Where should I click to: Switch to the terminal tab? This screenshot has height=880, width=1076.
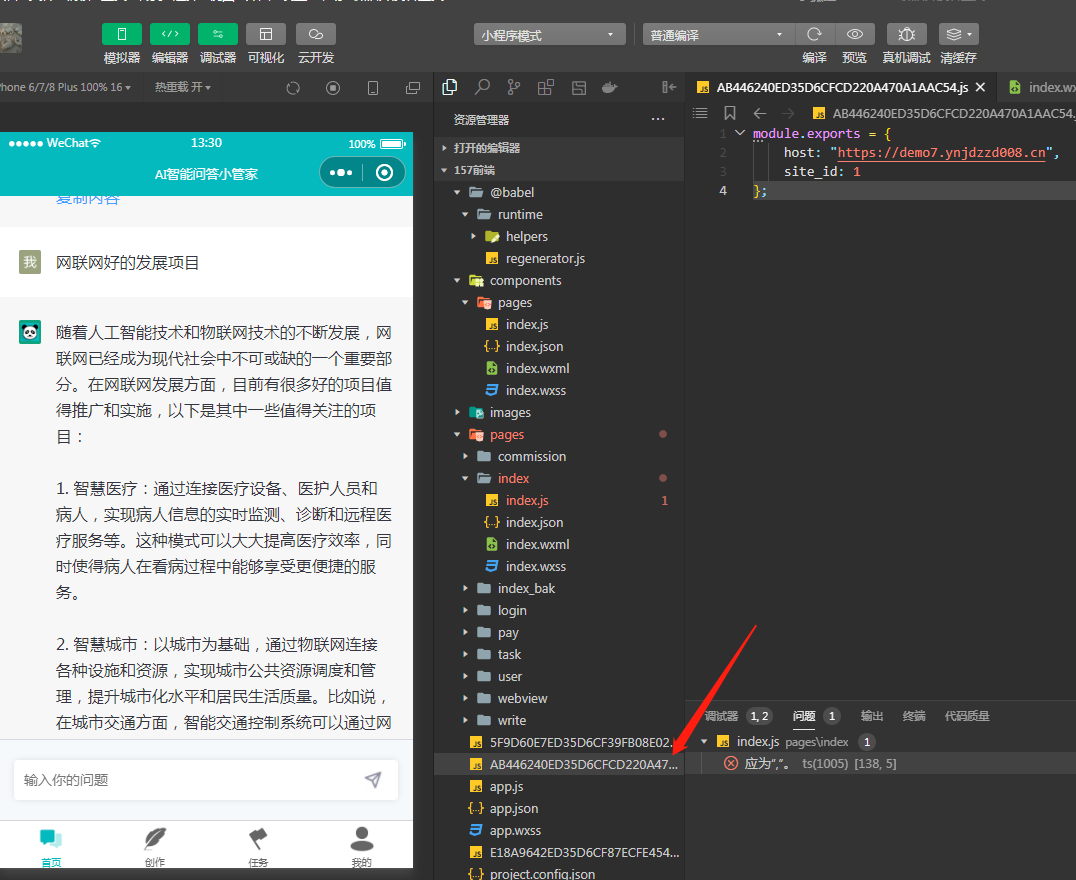point(913,716)
